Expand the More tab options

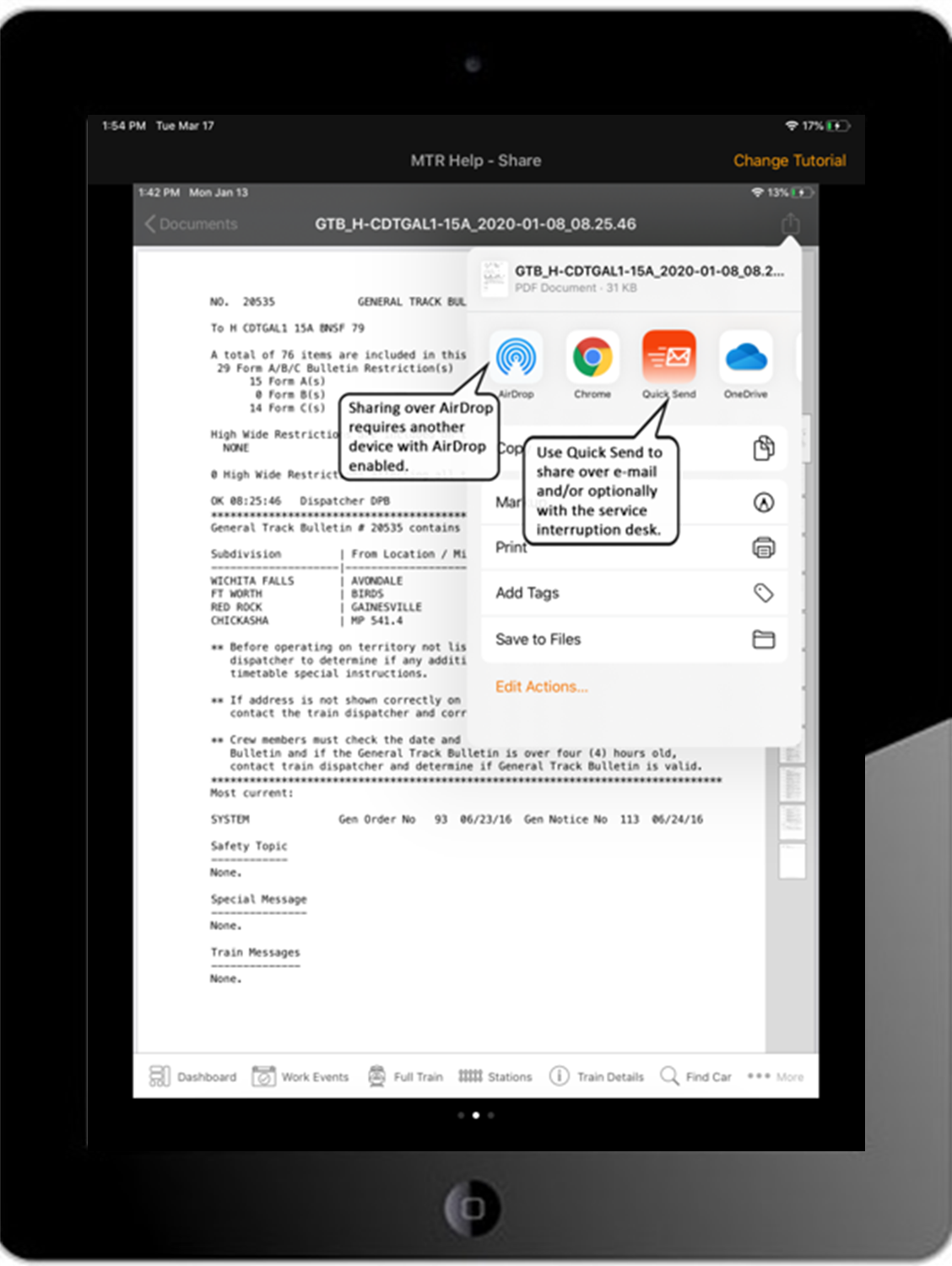[x=776, y=1076]
